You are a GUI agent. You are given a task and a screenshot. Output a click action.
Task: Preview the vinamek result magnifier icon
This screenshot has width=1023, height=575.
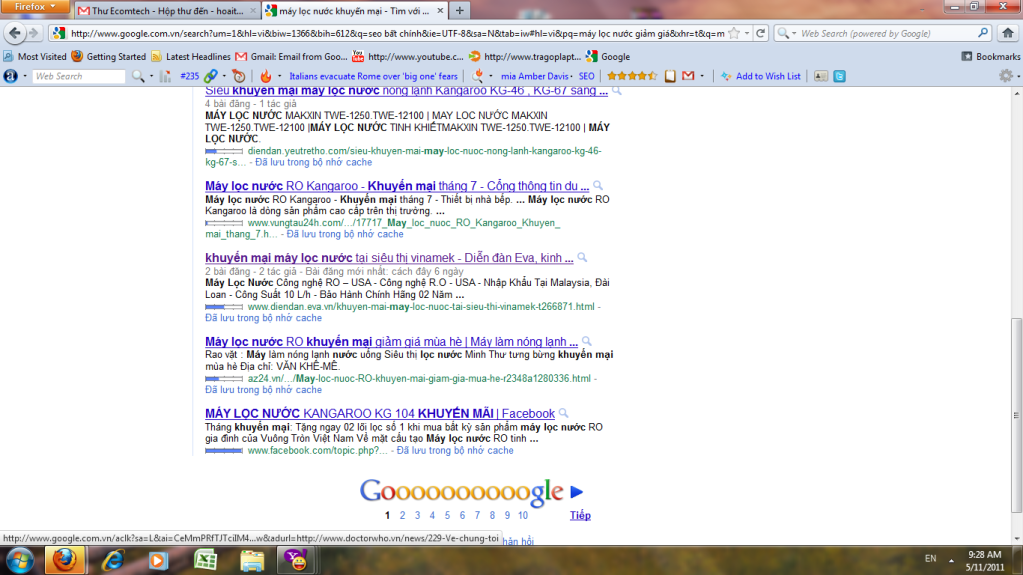pyautogui.click(x=582, y=258)
